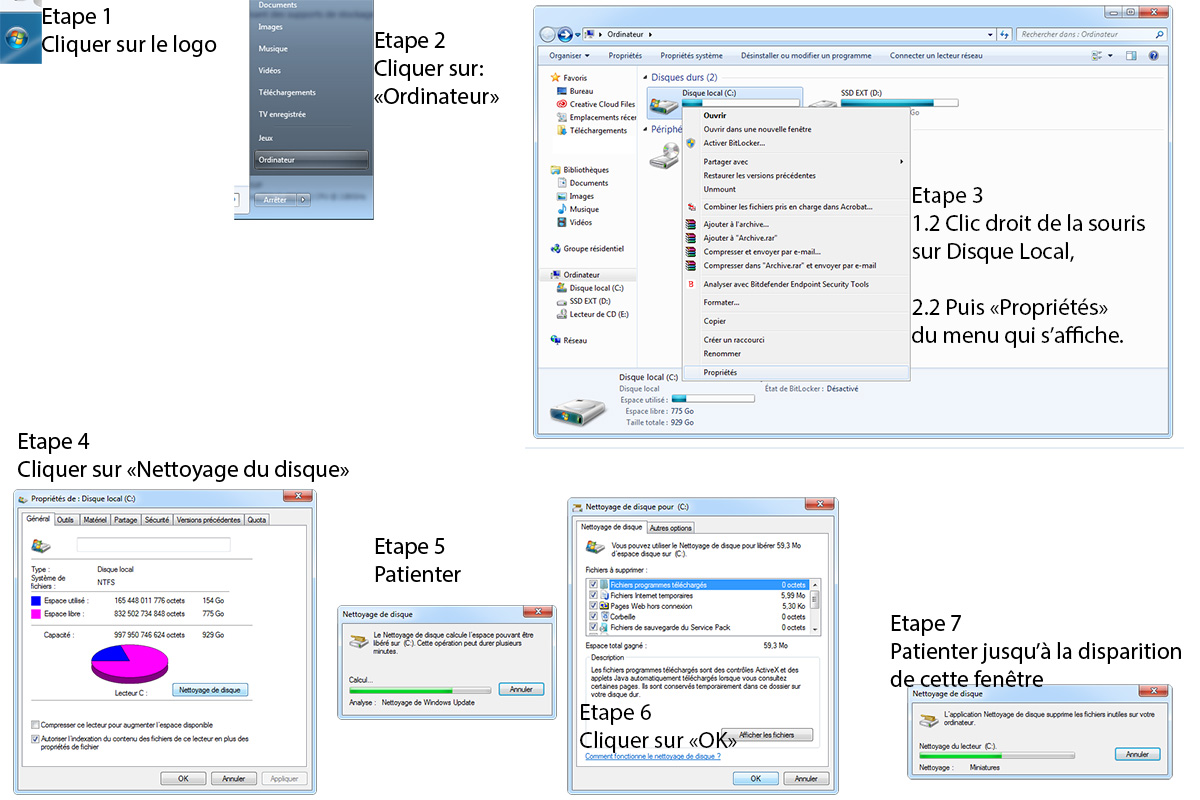Screen dimensions: 1200x800
Task: Open Creative Cloud Files in navigation pane
Action: [596, 104]
